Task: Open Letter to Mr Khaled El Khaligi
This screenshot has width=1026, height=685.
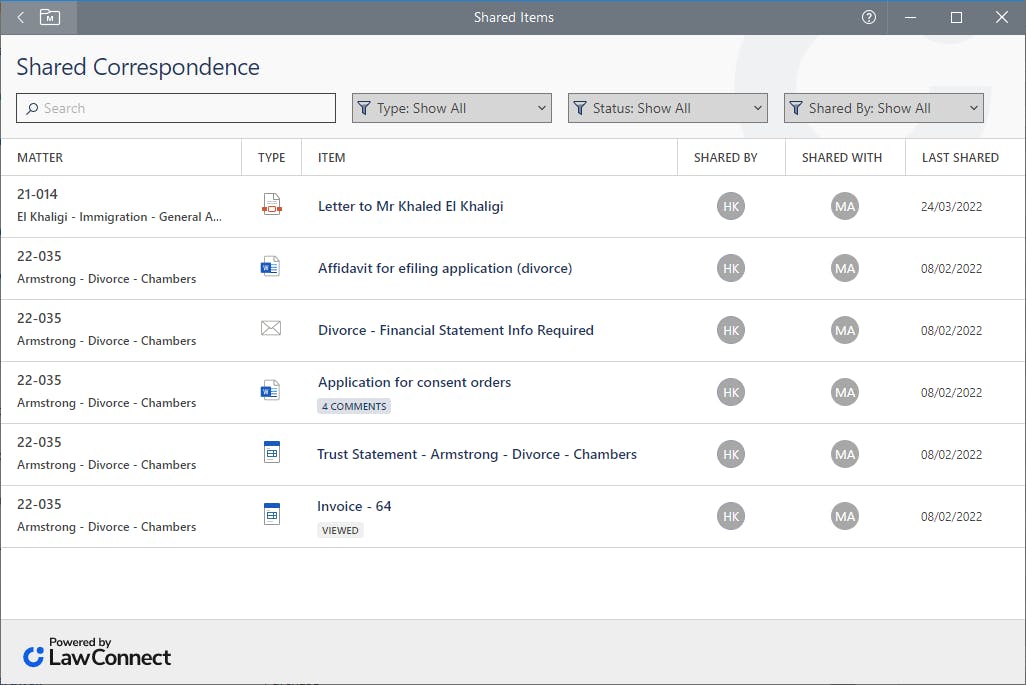Action: coord(410,206)
